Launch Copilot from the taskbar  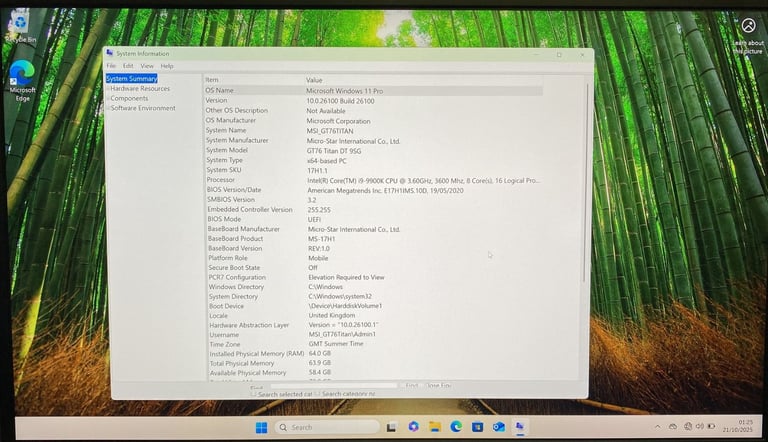pyautogui.click(x=413, y=427)
